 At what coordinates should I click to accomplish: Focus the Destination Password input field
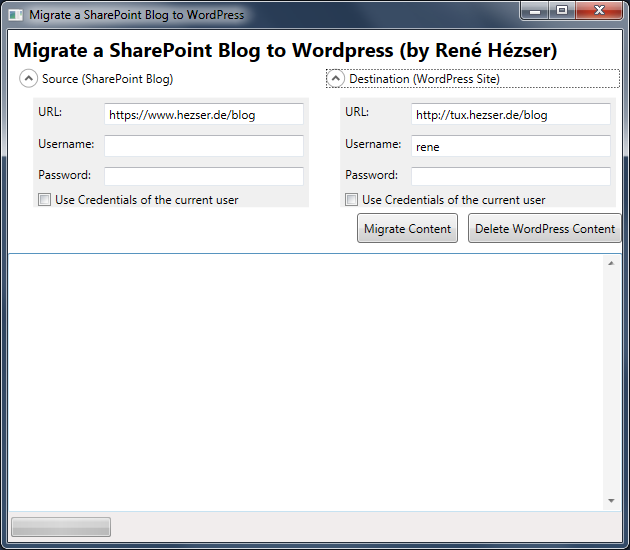(x=511, y=176)
